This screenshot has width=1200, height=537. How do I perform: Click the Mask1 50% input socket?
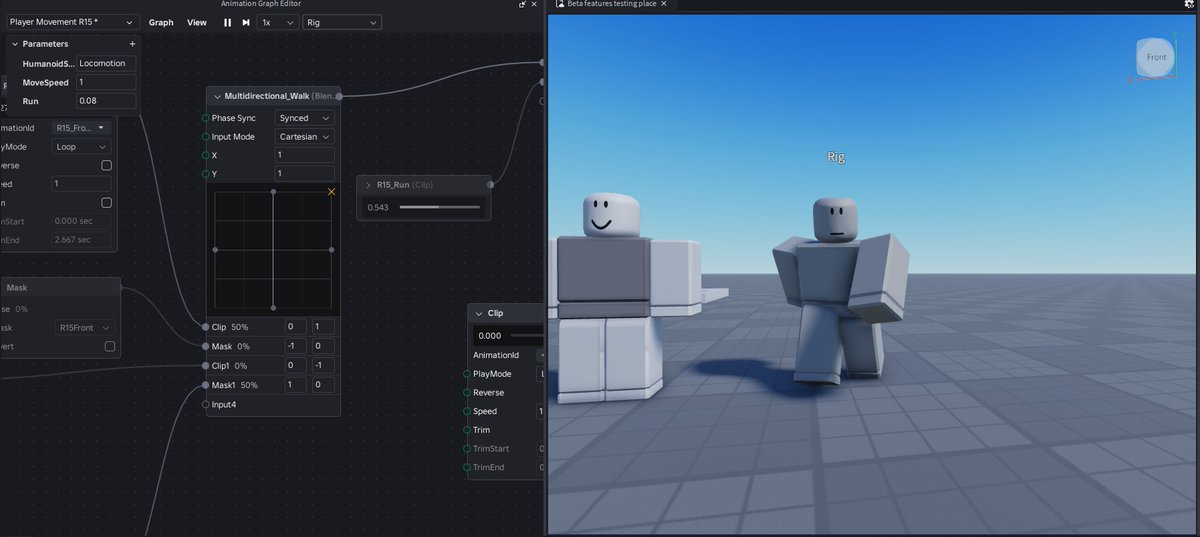(206, 385)
